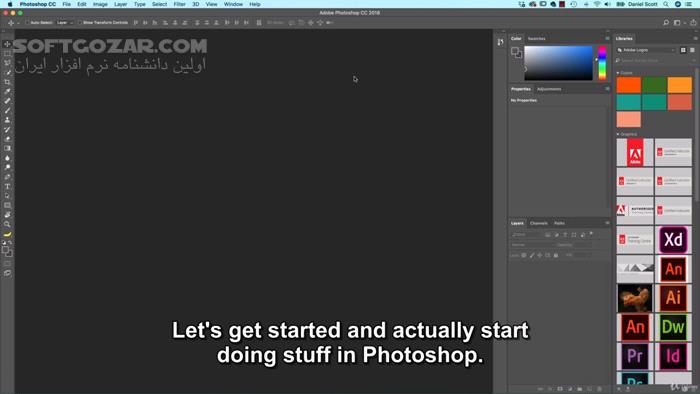Collapse the Graphics section in Libraries

tap(618, 134)
